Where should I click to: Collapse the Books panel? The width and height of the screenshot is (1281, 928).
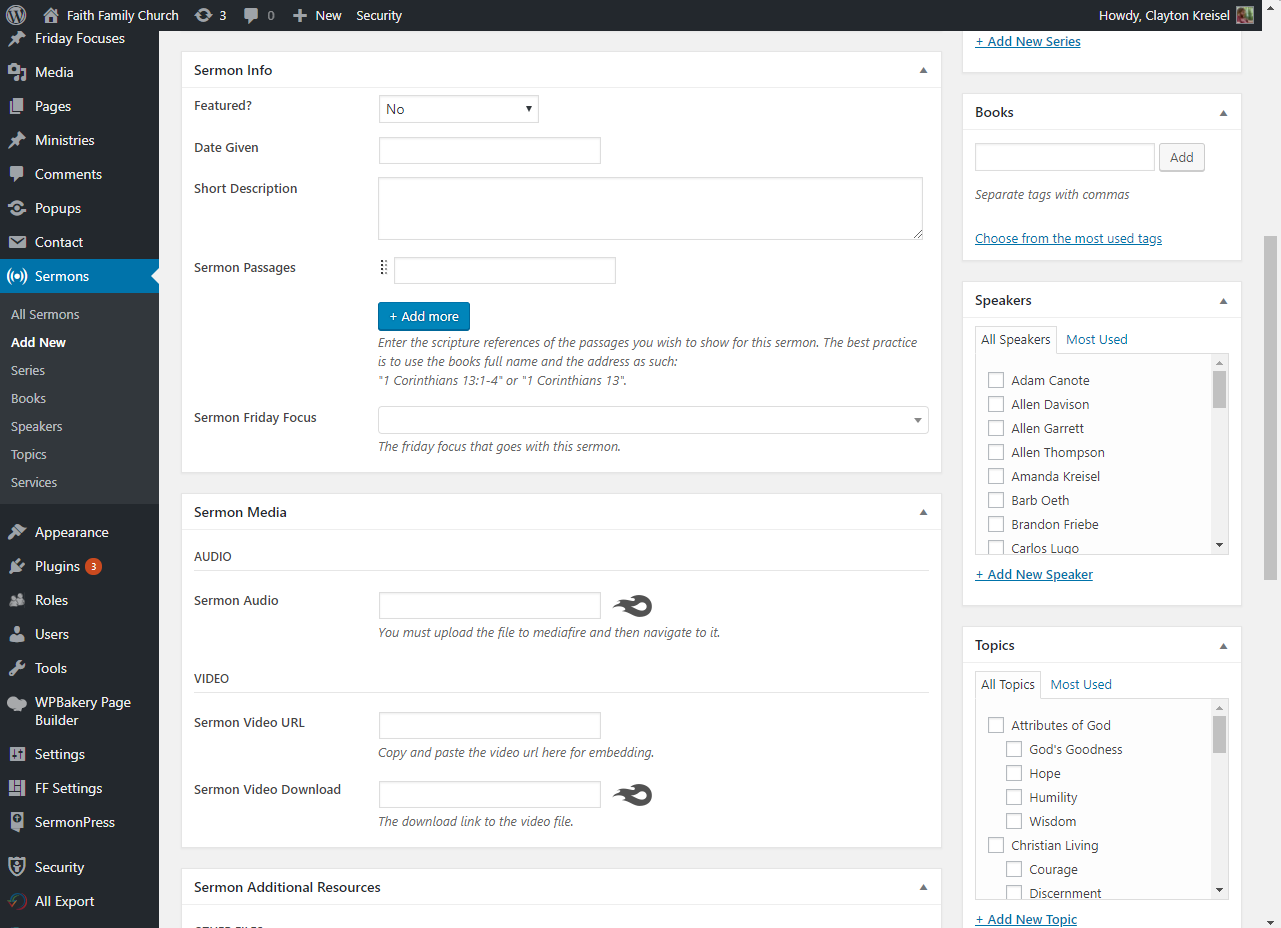tap(1223, 113)
